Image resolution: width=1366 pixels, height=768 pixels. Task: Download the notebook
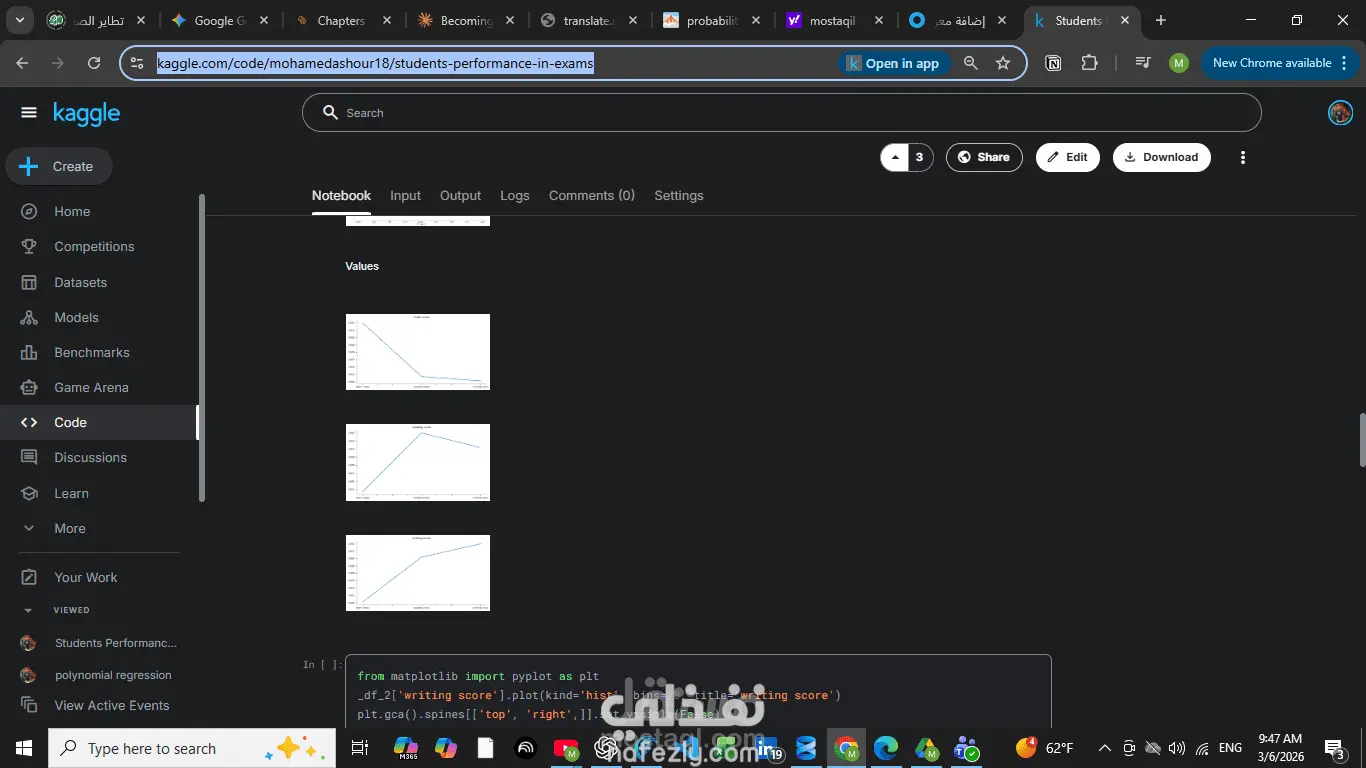pyautogui.click(x=1161, y=157)
